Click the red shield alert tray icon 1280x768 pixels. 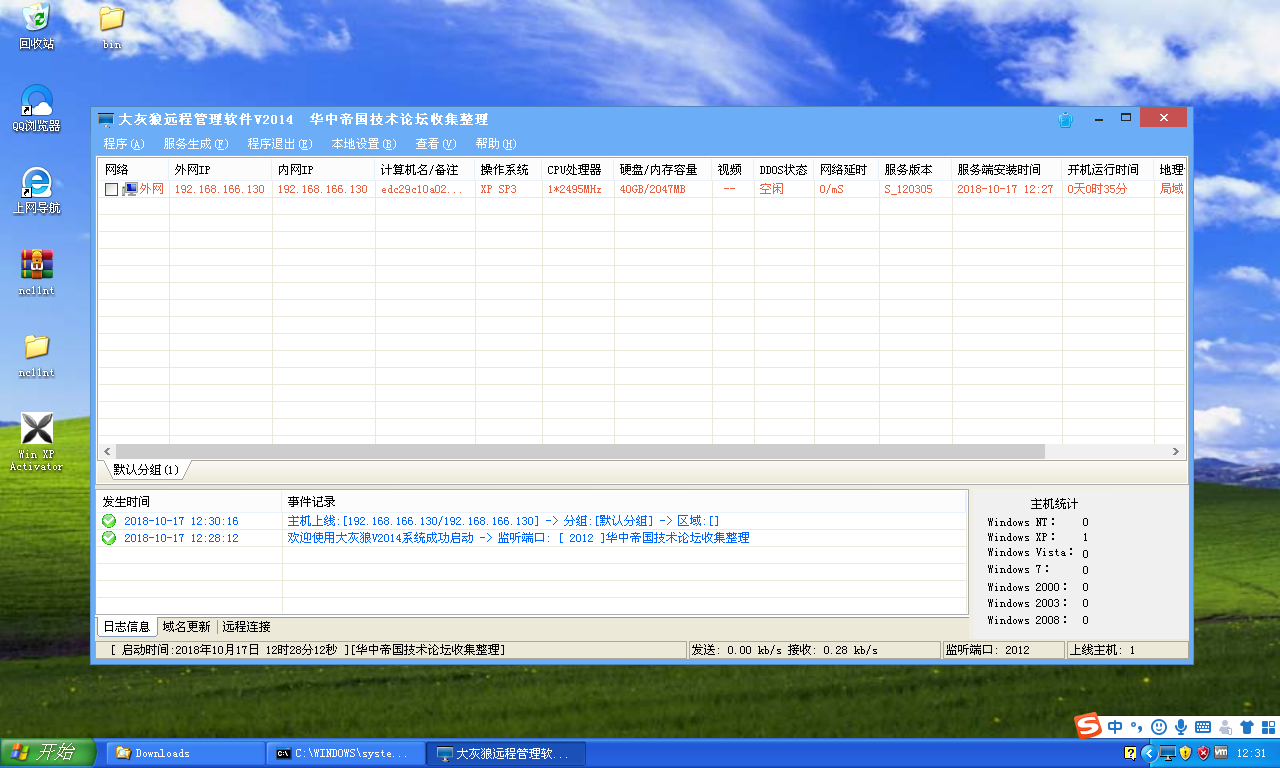click(x=1203, y=753)
